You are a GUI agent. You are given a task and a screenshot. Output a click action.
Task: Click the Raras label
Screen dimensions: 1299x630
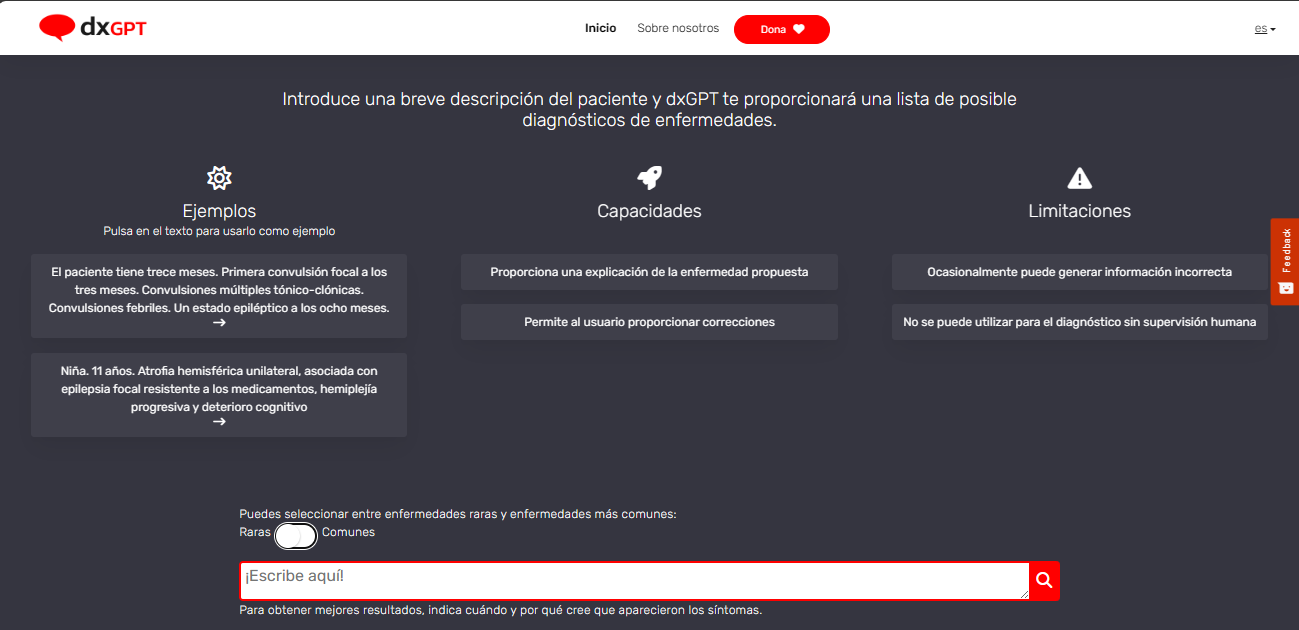pyautogui.click(x=255, y=532)
